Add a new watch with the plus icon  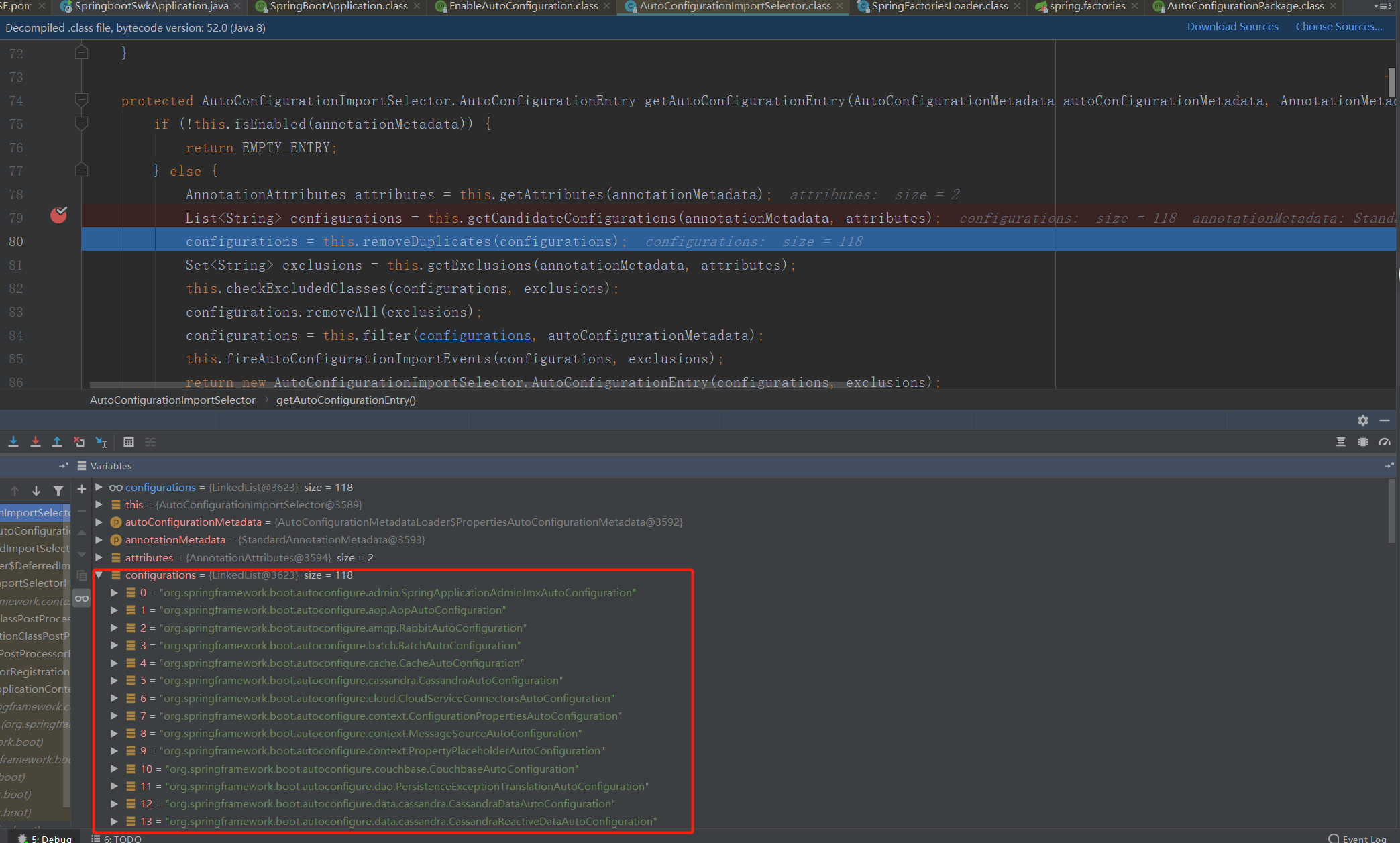tap(82, 490)
